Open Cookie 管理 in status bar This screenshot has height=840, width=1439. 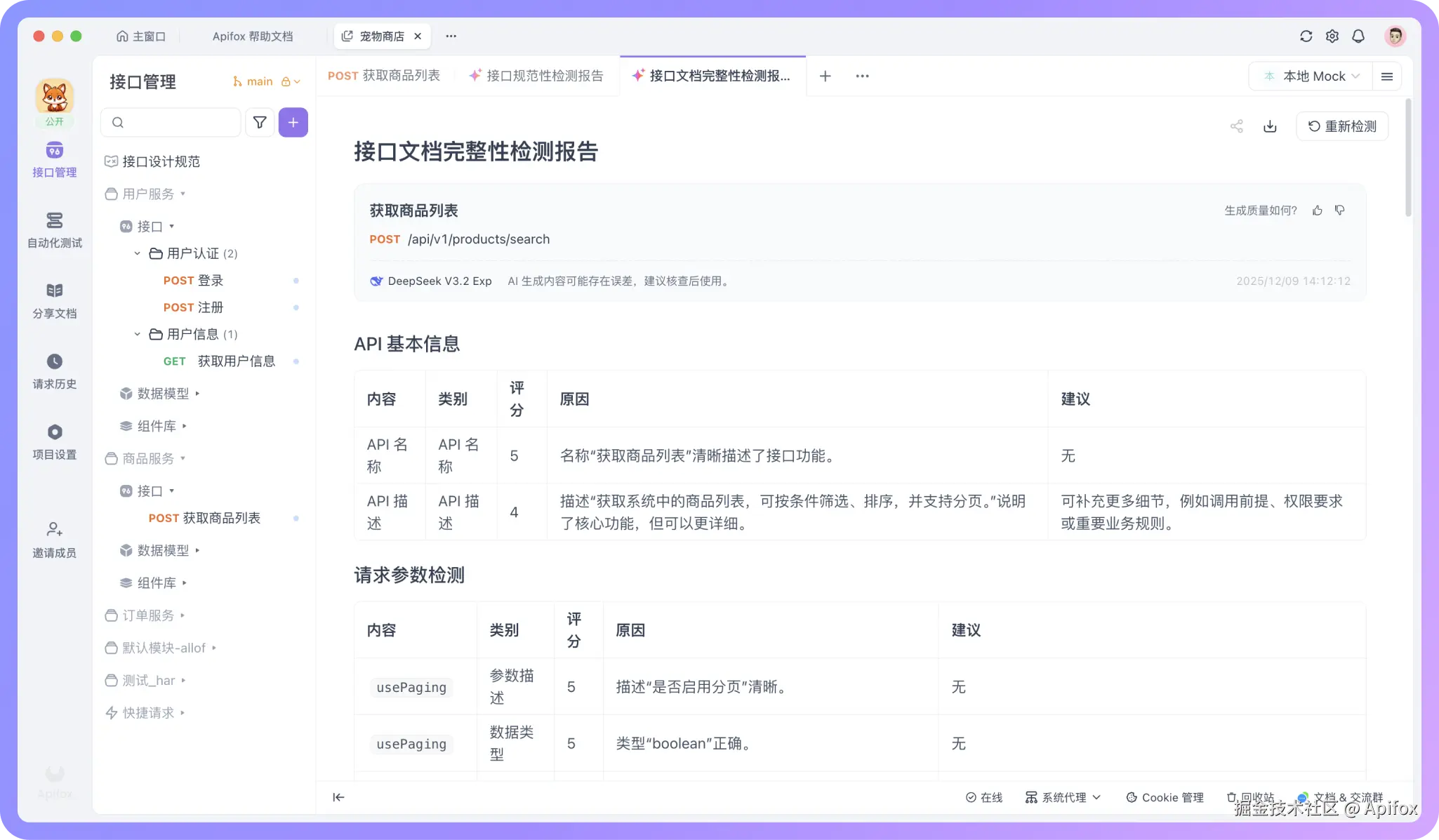click(1165, 798)
